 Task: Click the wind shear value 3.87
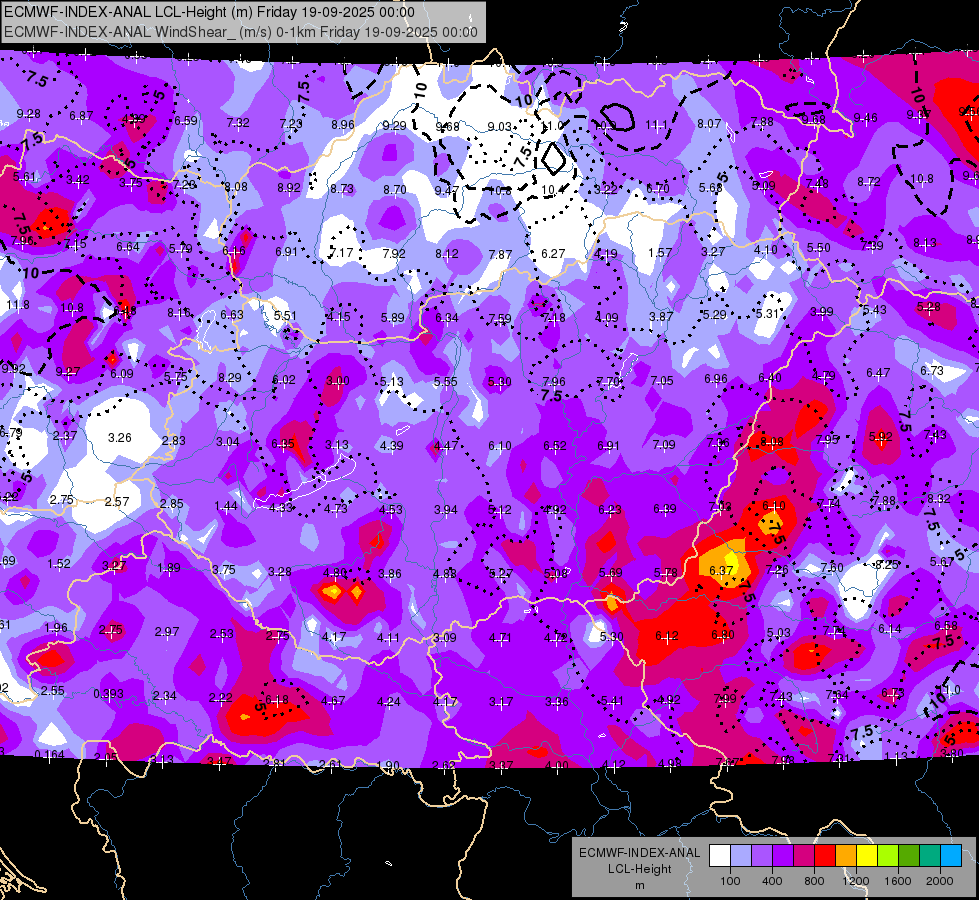(x=661, y=316)
